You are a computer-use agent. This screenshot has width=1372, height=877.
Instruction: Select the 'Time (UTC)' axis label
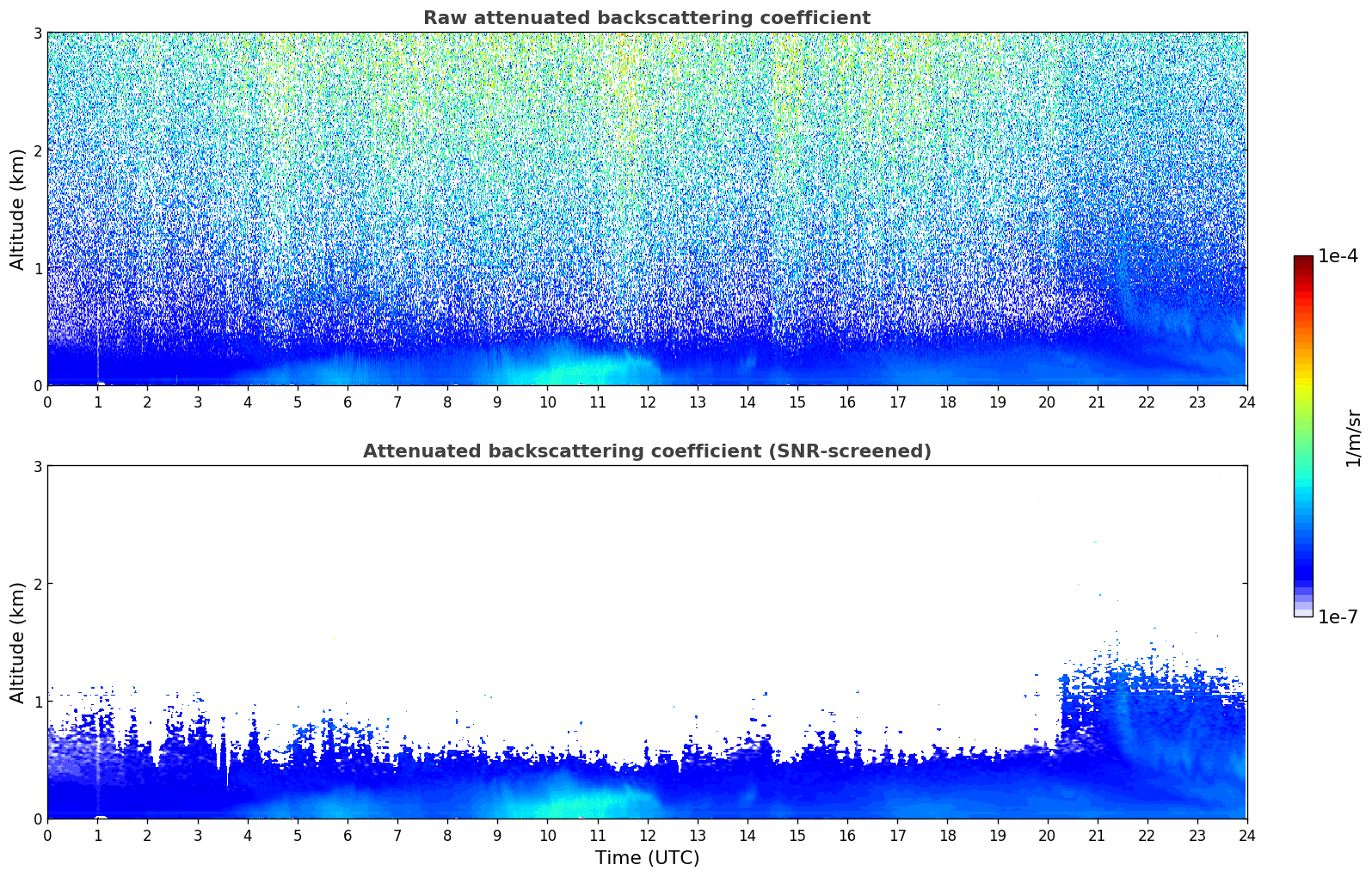647,858
